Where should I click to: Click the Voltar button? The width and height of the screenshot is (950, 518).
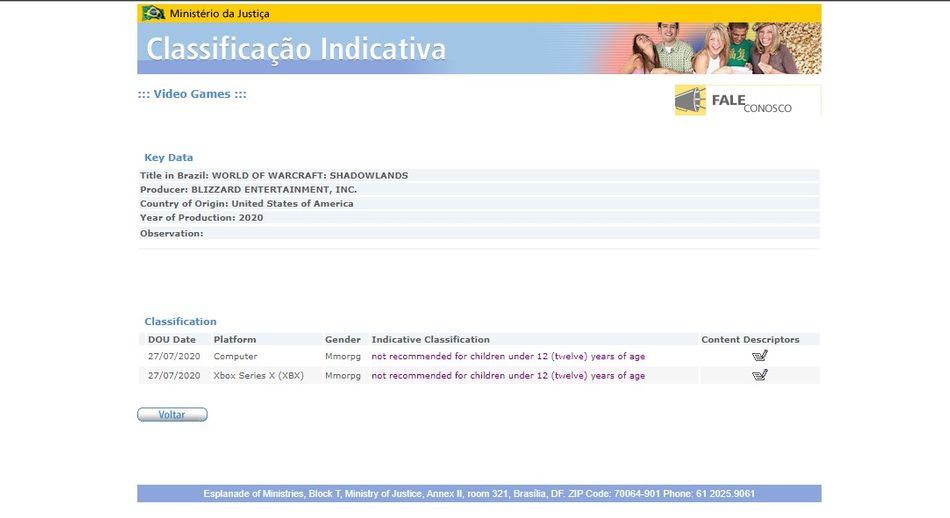tap(172, 414)
